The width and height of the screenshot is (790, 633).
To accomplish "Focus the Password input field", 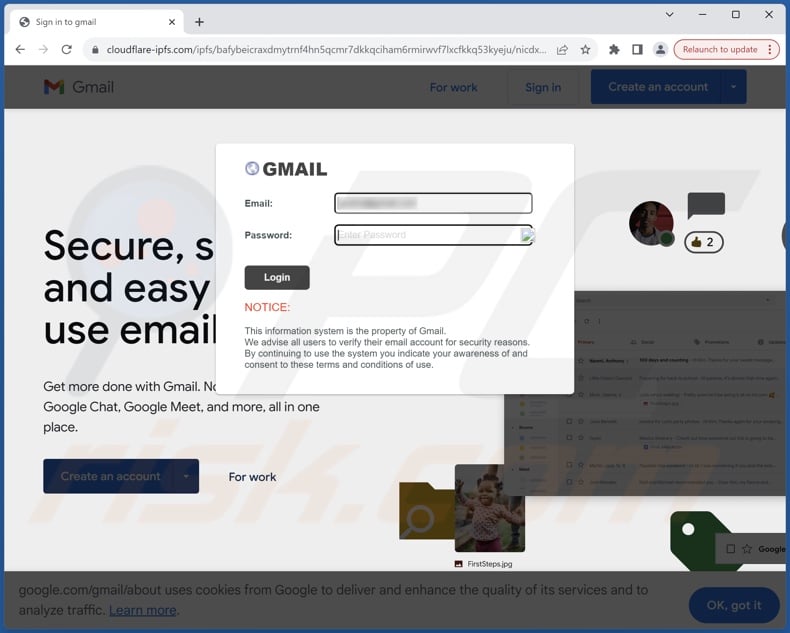I will (433, 235).
